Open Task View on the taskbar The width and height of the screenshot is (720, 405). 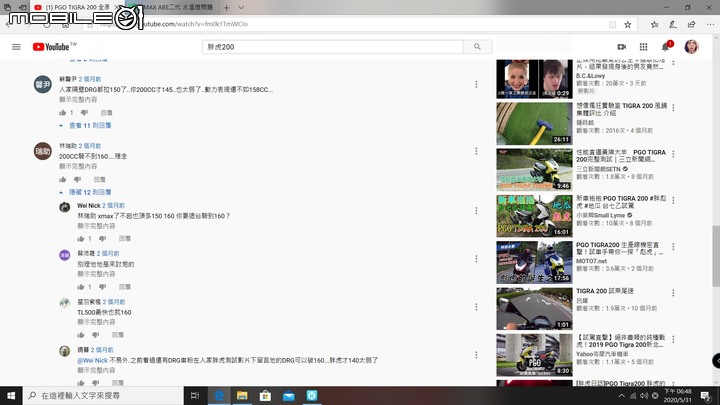[195, 395]
